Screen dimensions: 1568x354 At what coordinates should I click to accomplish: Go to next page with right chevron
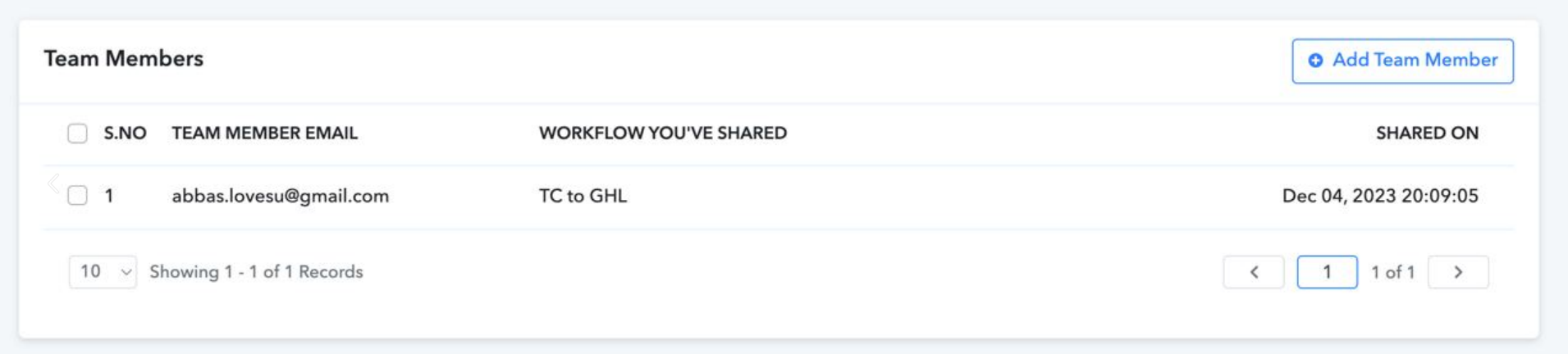[x=1458, y=272]
